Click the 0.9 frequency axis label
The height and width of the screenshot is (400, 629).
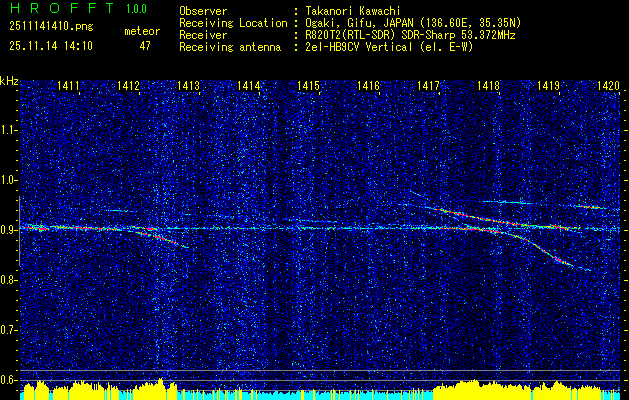click(x=10, y=229)
